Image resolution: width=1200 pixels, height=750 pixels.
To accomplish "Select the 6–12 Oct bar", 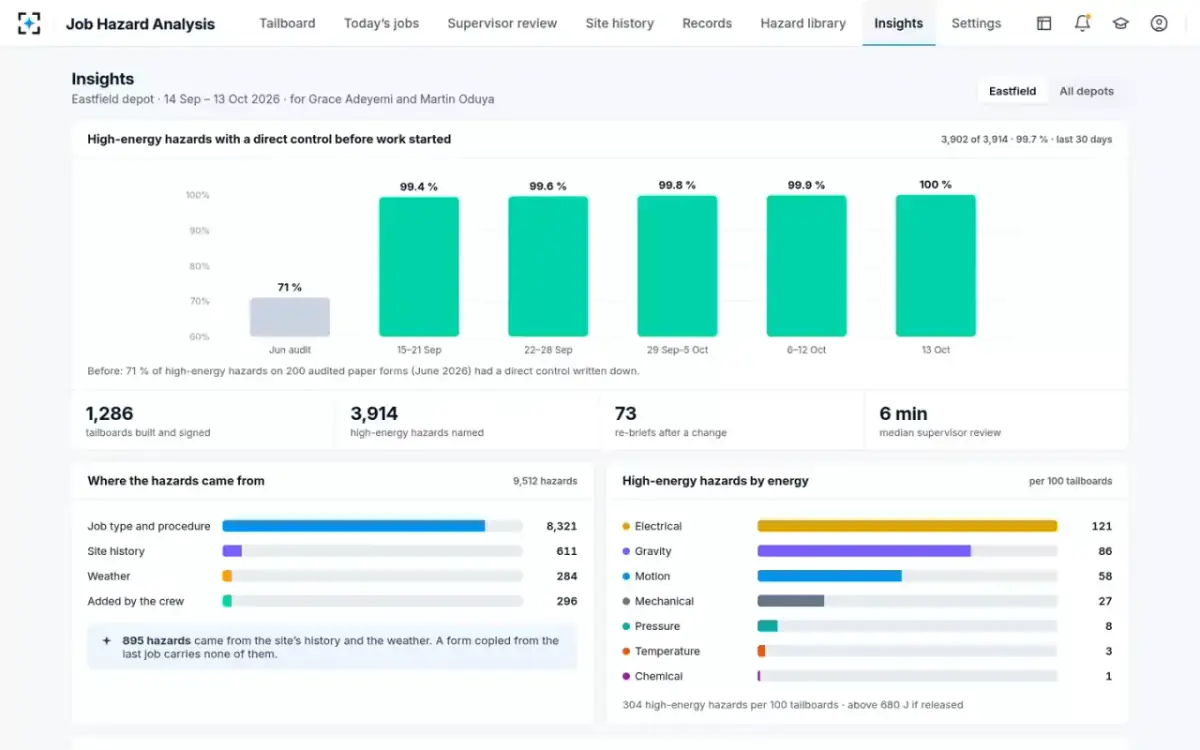I will tap(806, 266).
